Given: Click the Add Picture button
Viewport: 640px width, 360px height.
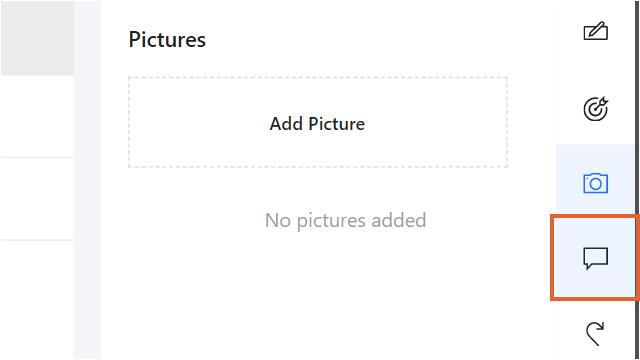Looking at the screenshot, I should pos(318,122).
